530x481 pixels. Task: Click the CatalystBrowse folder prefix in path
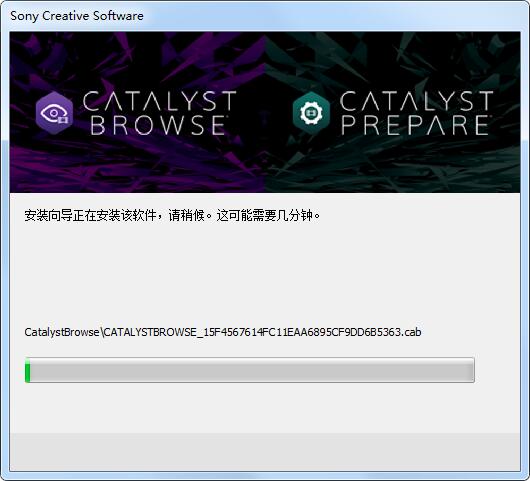(x=62, y=332)
